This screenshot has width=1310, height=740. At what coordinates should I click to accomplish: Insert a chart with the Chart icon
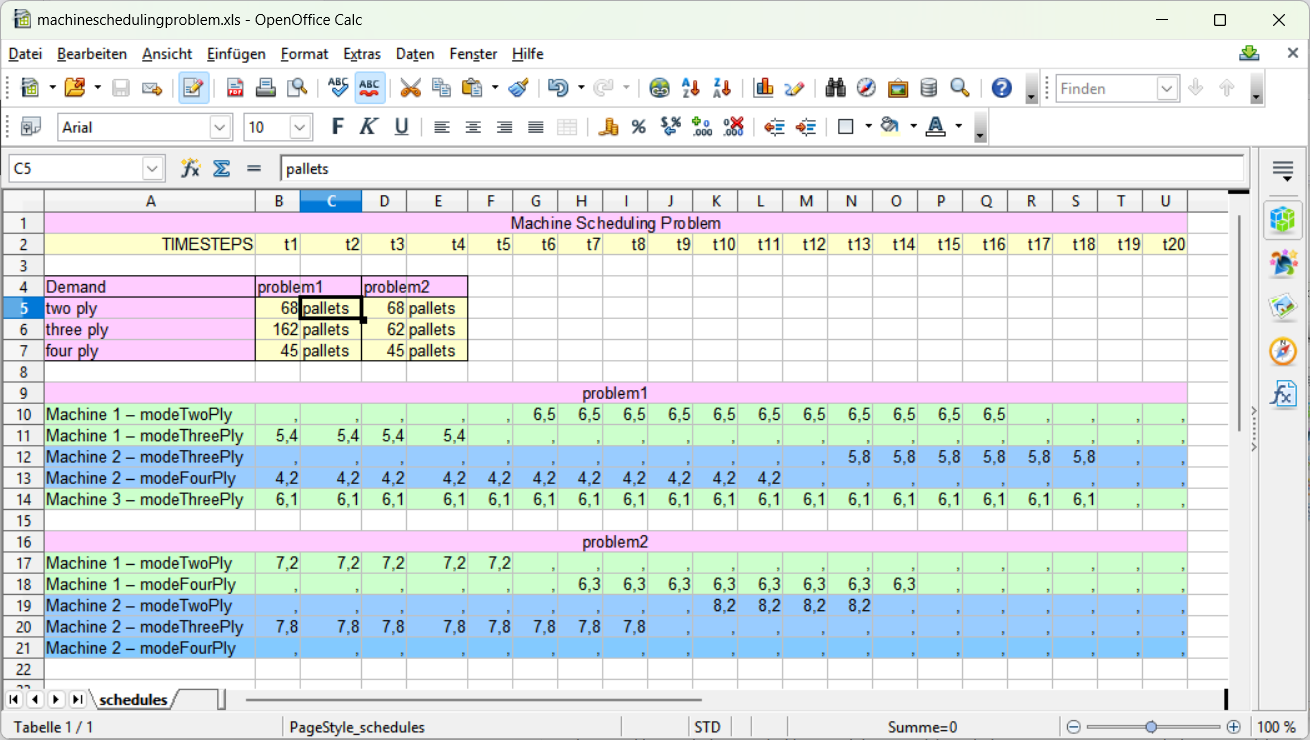click(x=764, y=88)
